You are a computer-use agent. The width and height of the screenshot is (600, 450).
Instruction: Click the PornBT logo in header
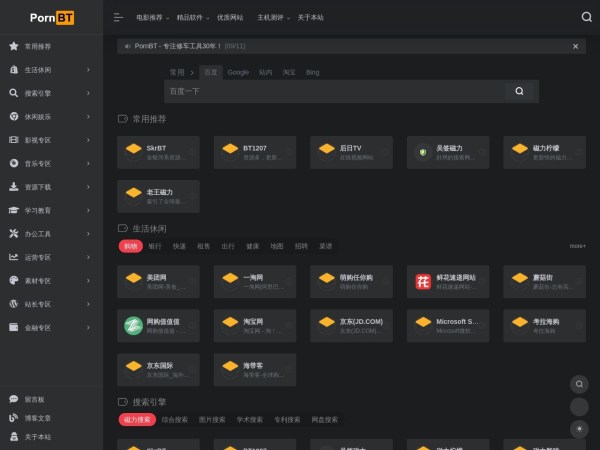click(51, 17)
